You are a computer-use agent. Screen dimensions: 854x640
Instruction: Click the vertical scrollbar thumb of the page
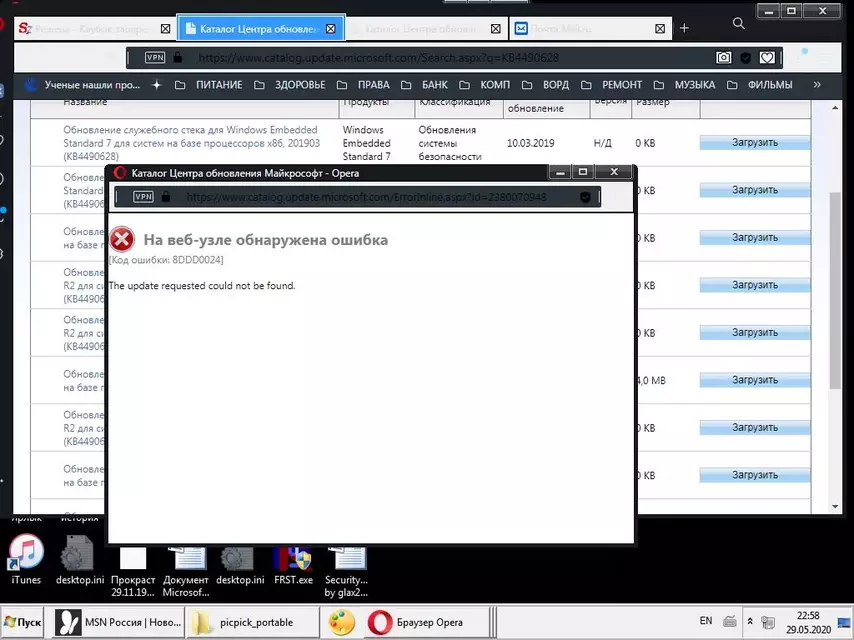[x=835, y=290]
